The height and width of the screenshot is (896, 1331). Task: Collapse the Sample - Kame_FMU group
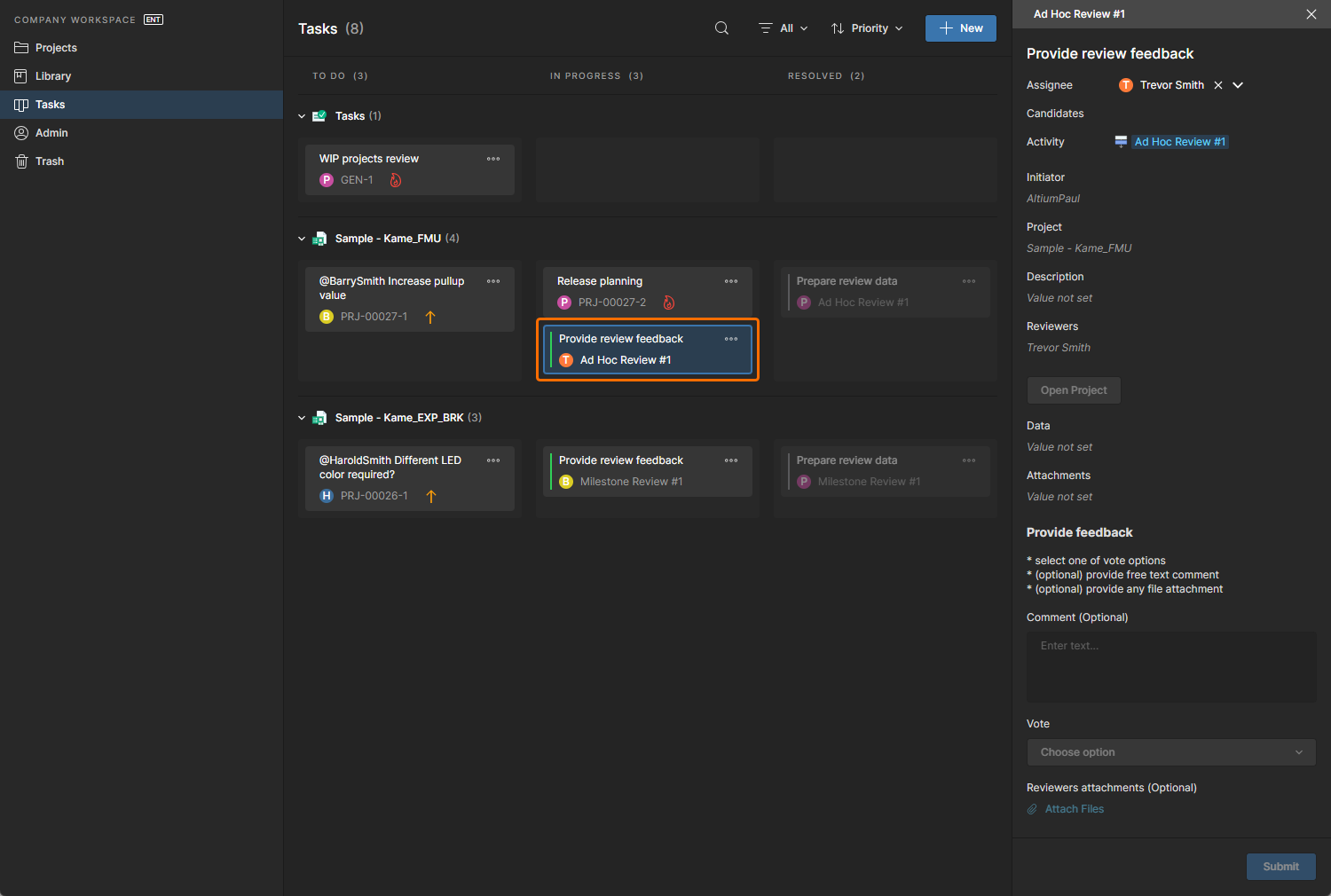(x=302, y=239)
